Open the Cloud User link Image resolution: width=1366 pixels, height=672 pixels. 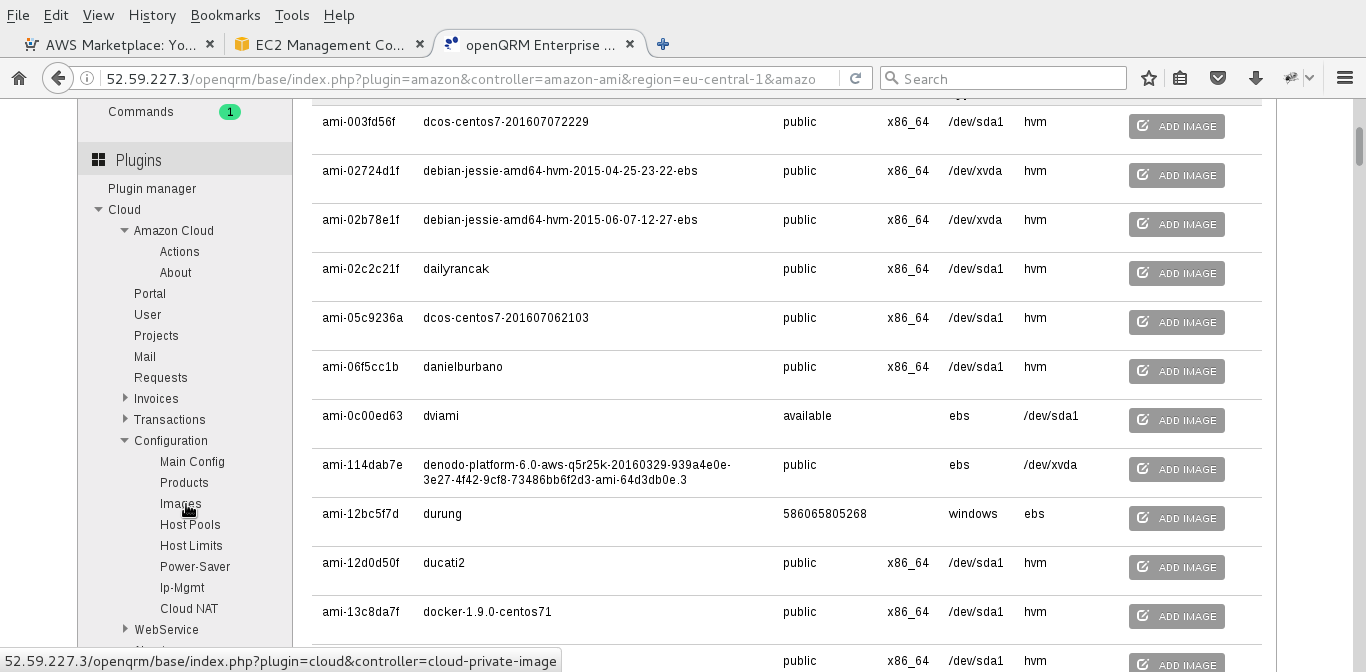(x=147, y=315)
